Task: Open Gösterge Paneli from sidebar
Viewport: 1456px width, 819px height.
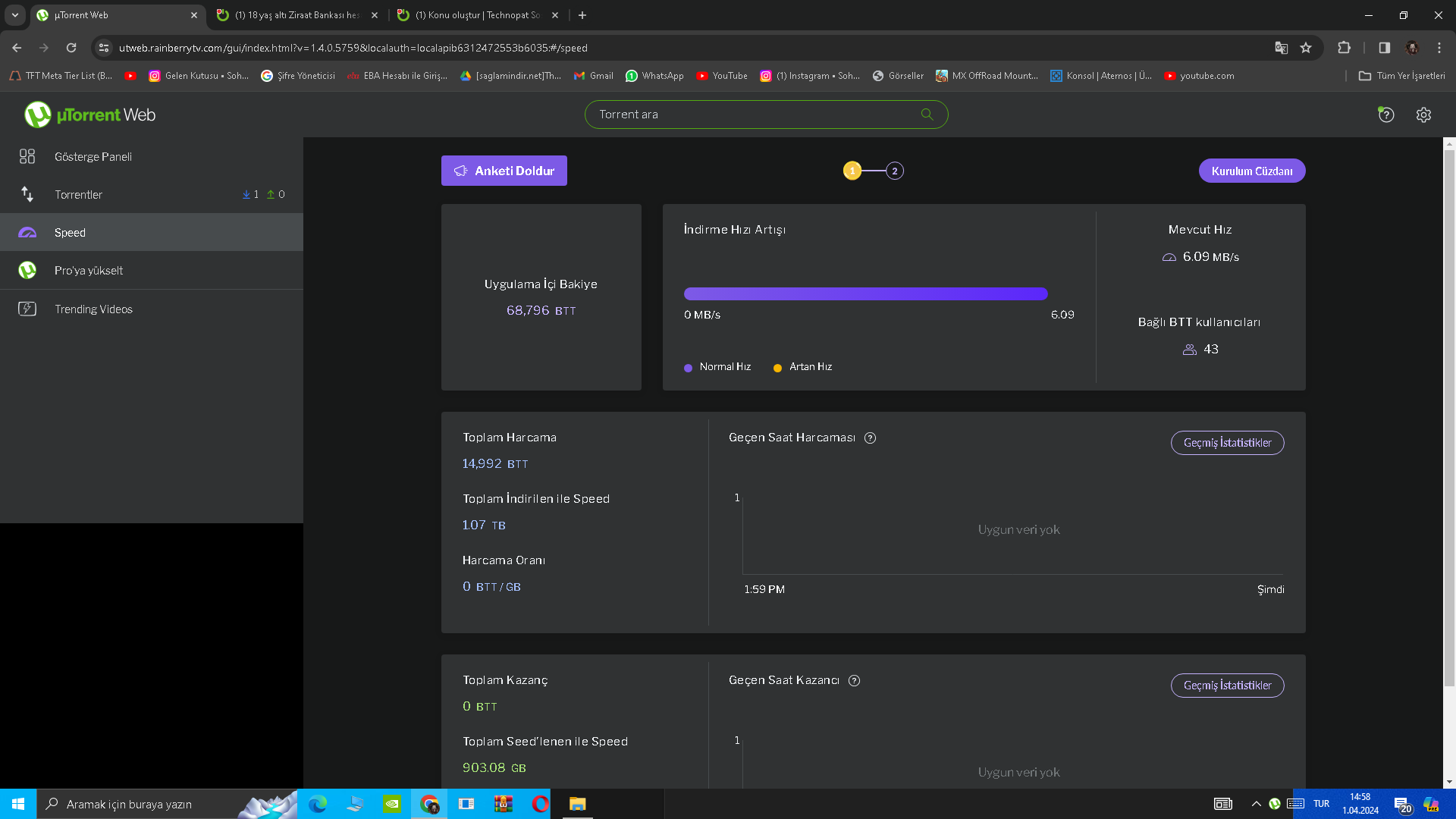Action: pos(93,156)
